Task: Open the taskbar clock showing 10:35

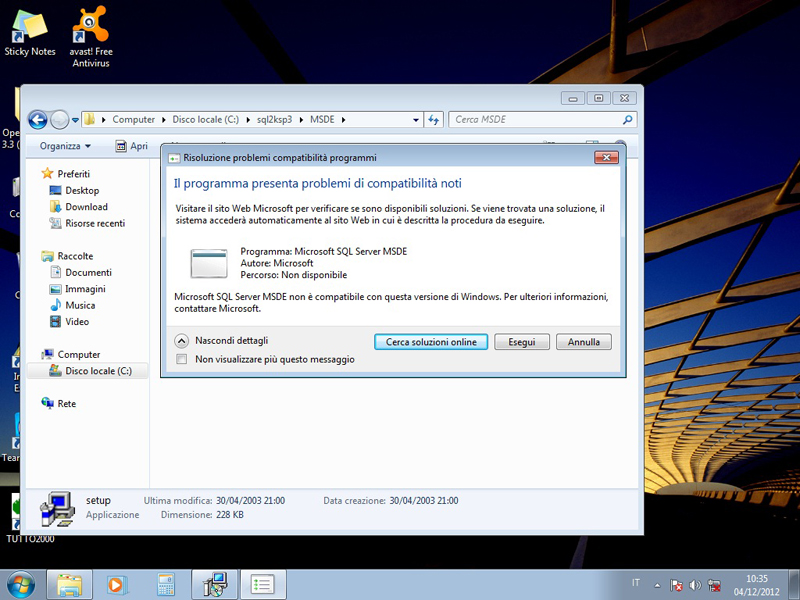Action: [x=757, y=585]
